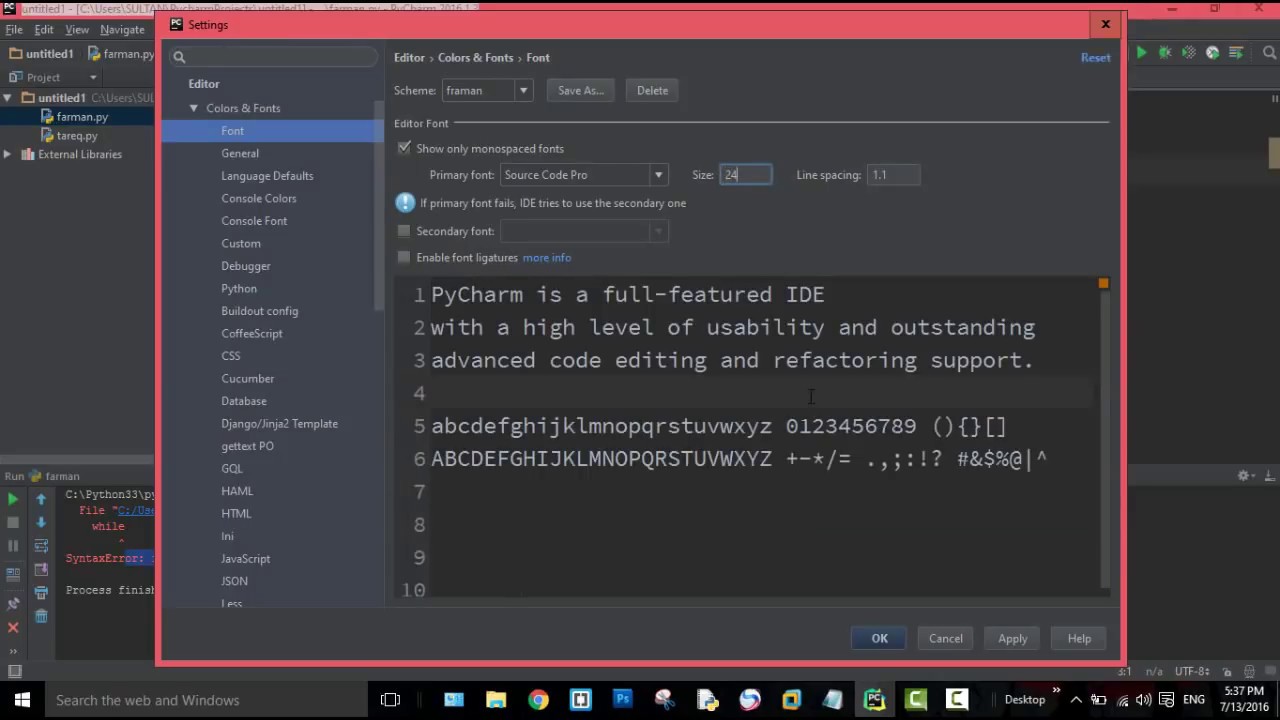This screenshot has width=1280, height=720.
Task: Open Google Chrome from the taskbar
Action: (539, 700)
